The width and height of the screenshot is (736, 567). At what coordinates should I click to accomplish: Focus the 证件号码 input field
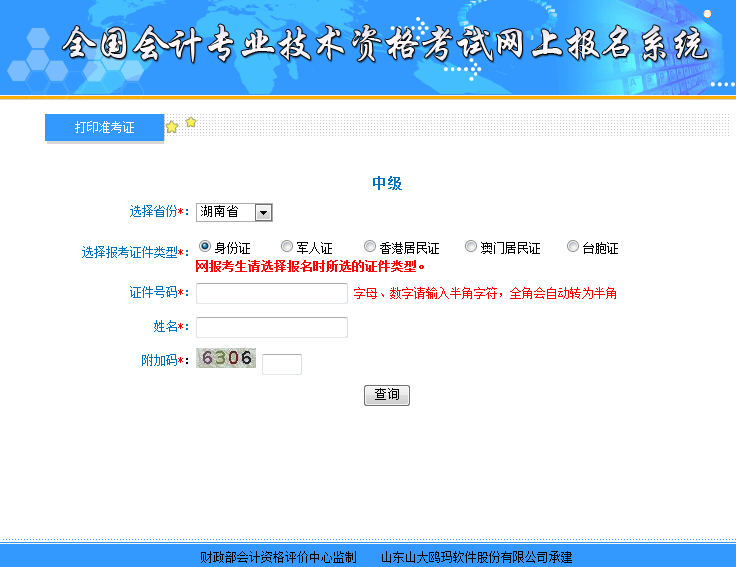click(272, 293)
